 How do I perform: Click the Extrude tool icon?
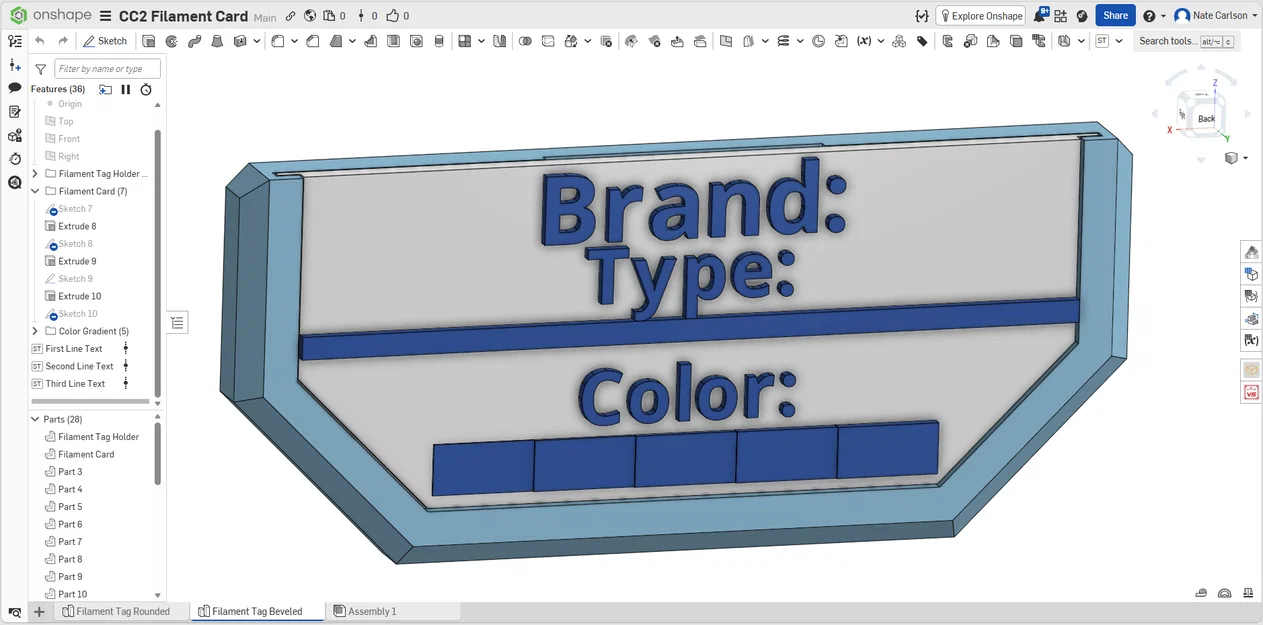point(149,41)
